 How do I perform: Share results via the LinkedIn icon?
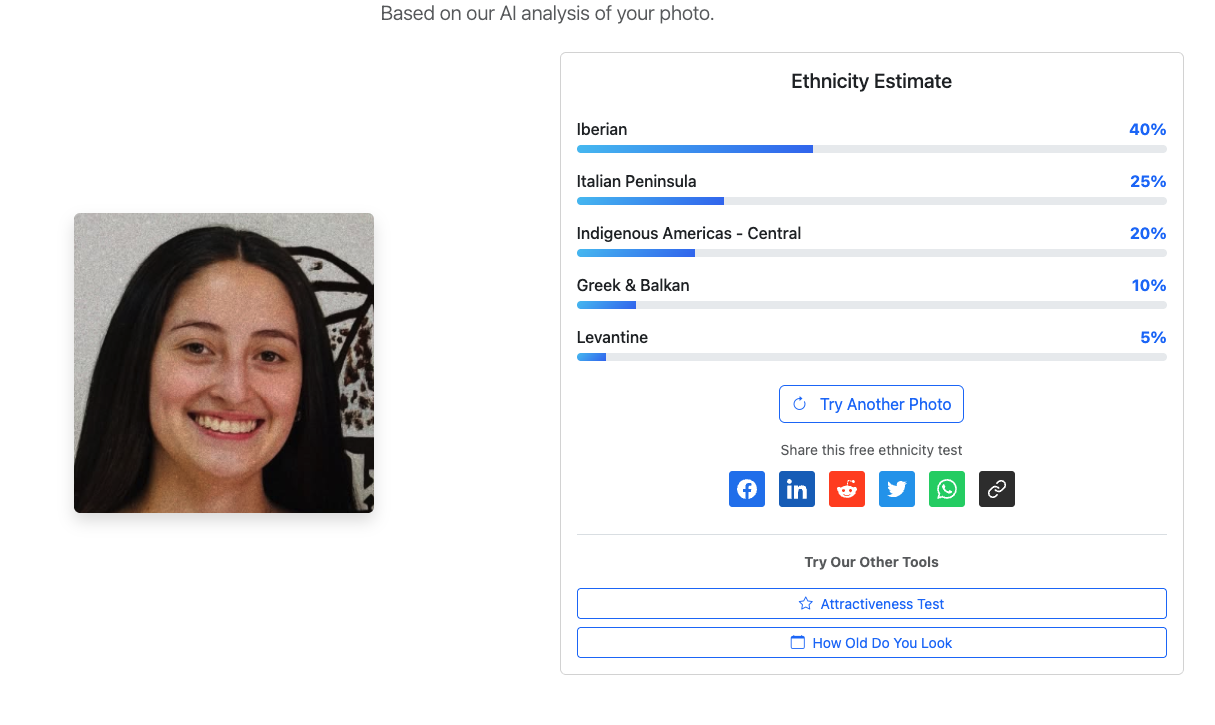pyautogui.click(x=797, y=489)
